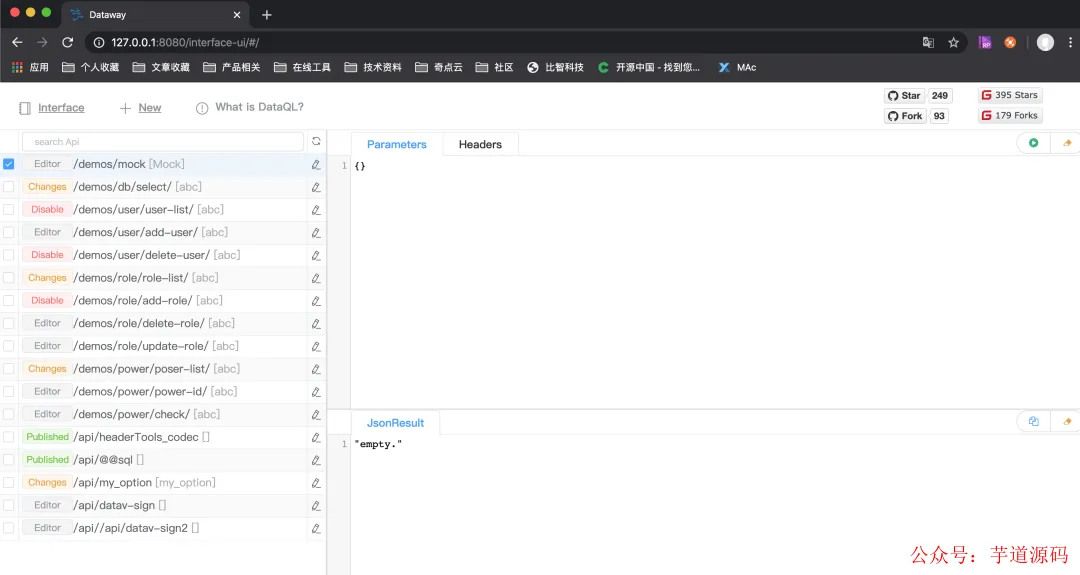Image resolution: width=1080 pixels, height=575 pixels.
Task: Open the 文章收藏 bookmarks folder
Action: pos(161,67)
